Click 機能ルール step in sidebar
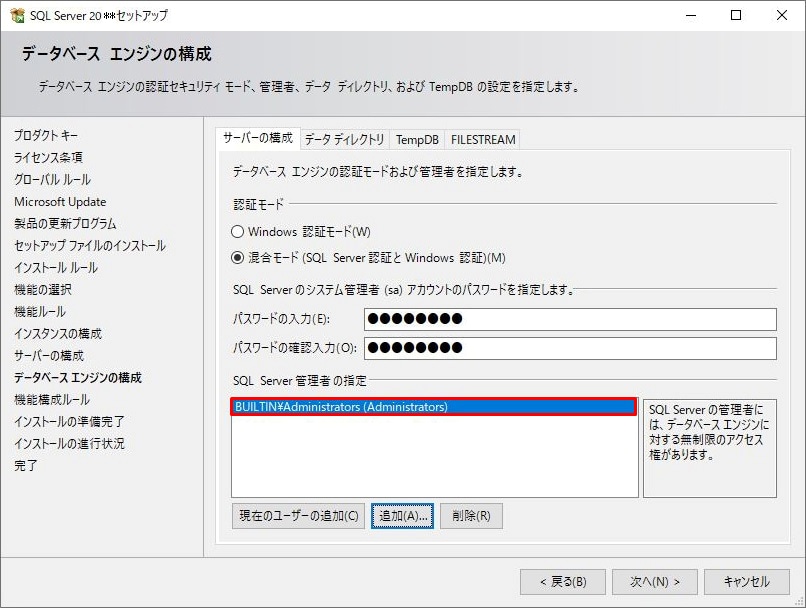The width and height of the screenshot is (806, 608). (40, 312)
